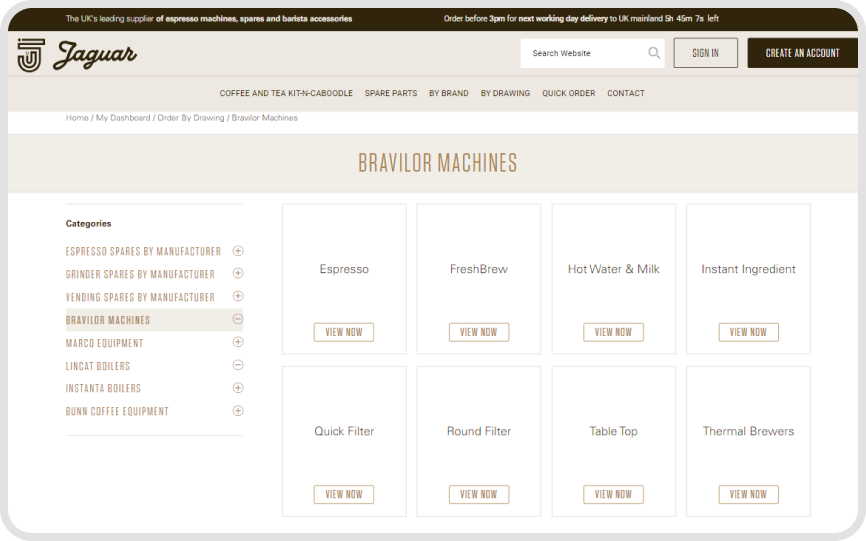866x541 pixels.
Task: Click the Instant Ingredient card title
Action: coord(748,269)
